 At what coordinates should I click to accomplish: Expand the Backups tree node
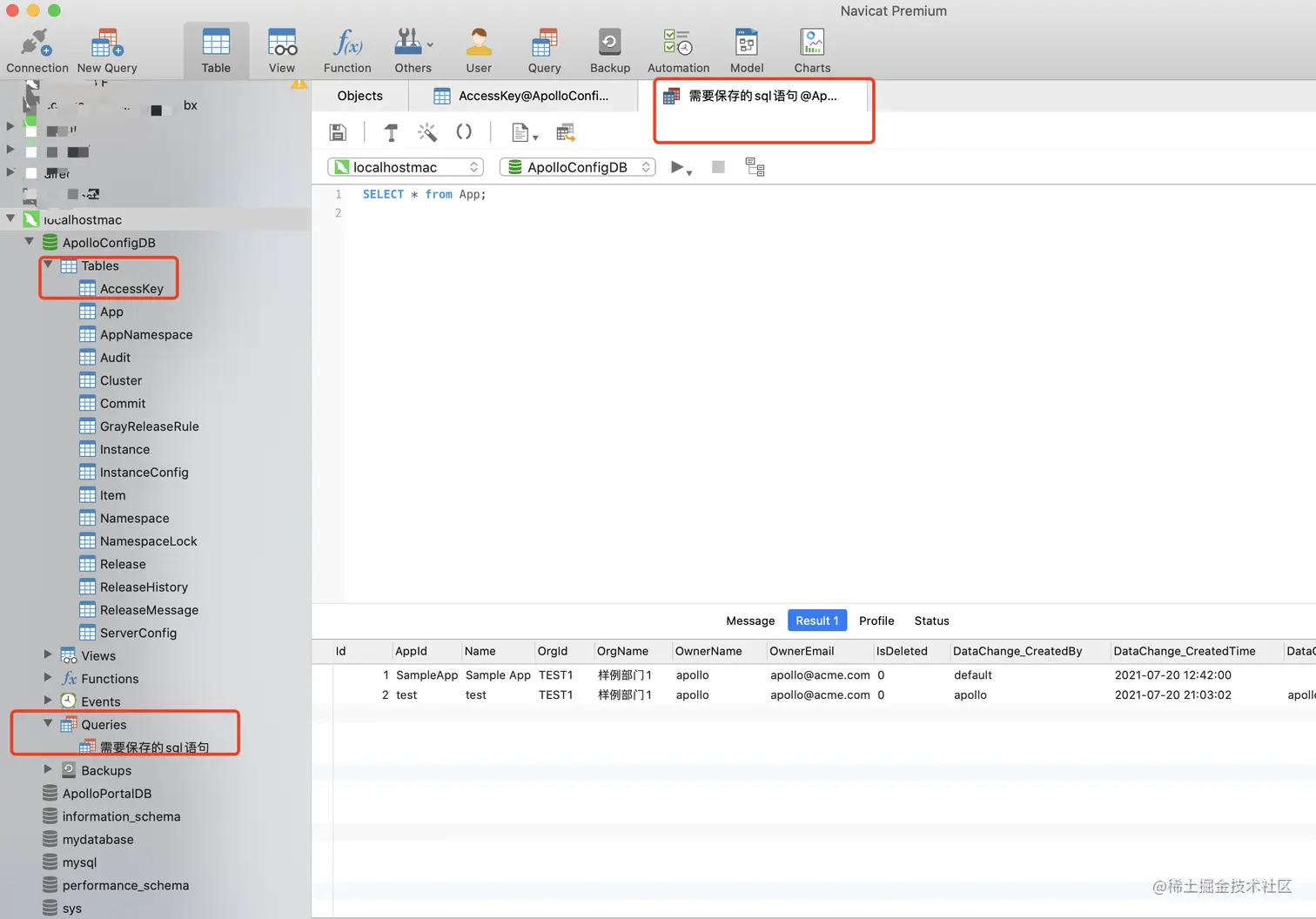point(49,769)
